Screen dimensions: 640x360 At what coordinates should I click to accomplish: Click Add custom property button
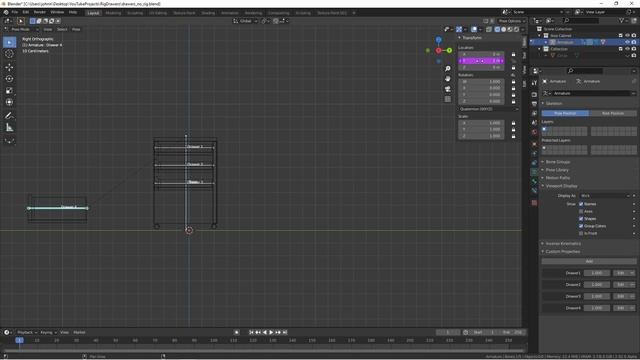[x=589, y=261]
